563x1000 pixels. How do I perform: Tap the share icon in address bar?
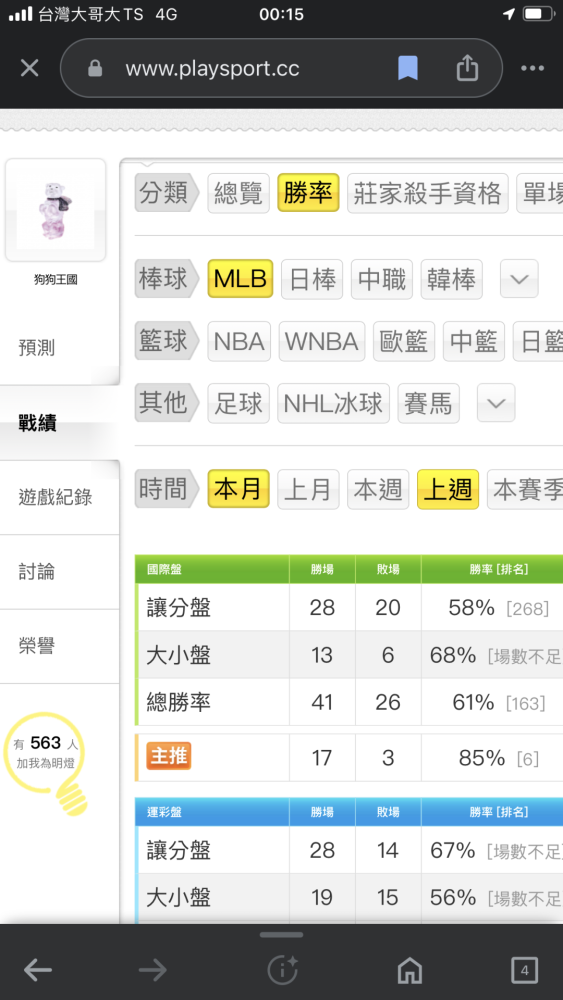pyautogui.click(x=467, y=68)
